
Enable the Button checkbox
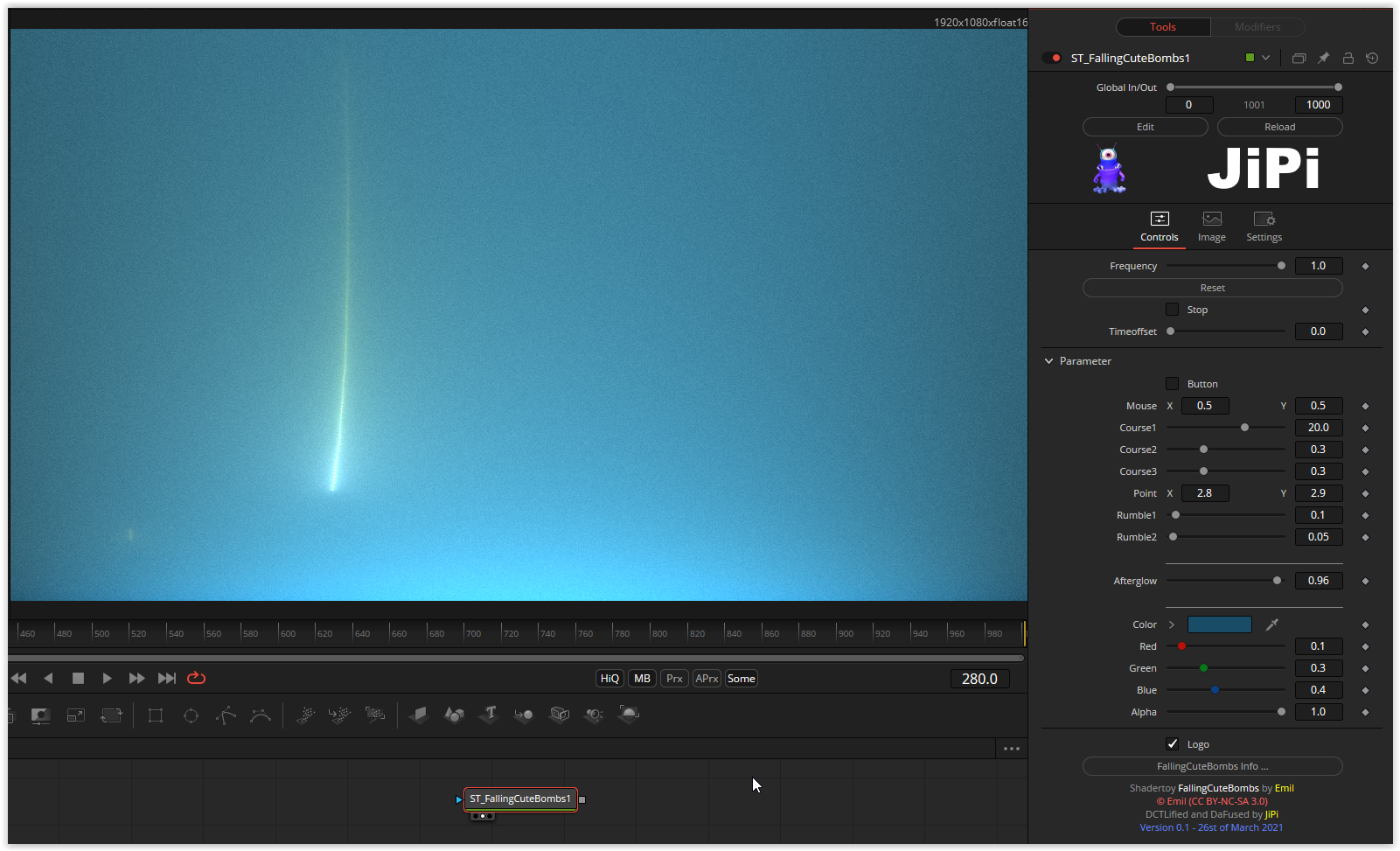pyautogui.click(x=1172, y=384)
